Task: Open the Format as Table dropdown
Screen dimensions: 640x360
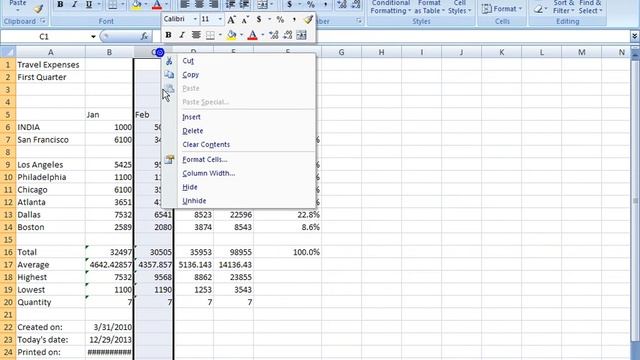Action: 429,7
